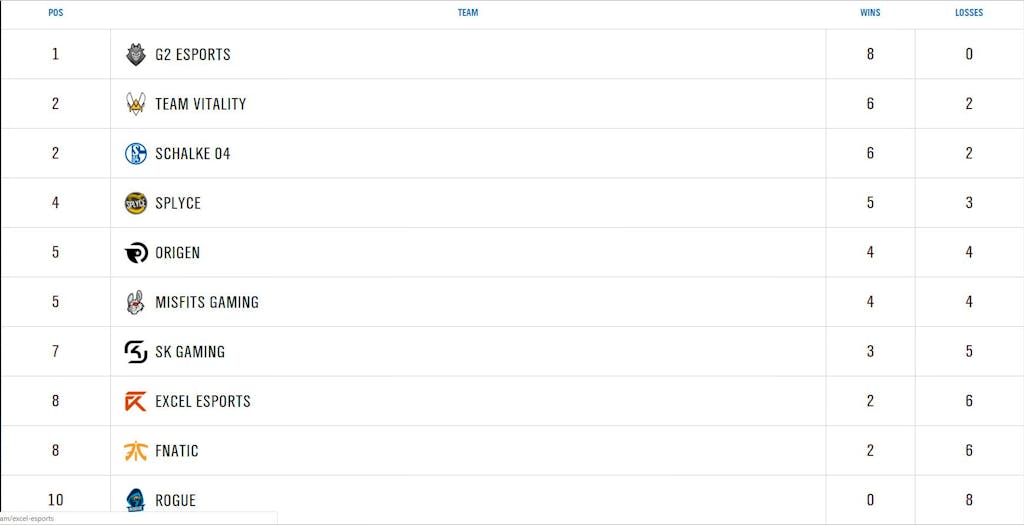Click the Splyce snake logo

coord(136,203)
